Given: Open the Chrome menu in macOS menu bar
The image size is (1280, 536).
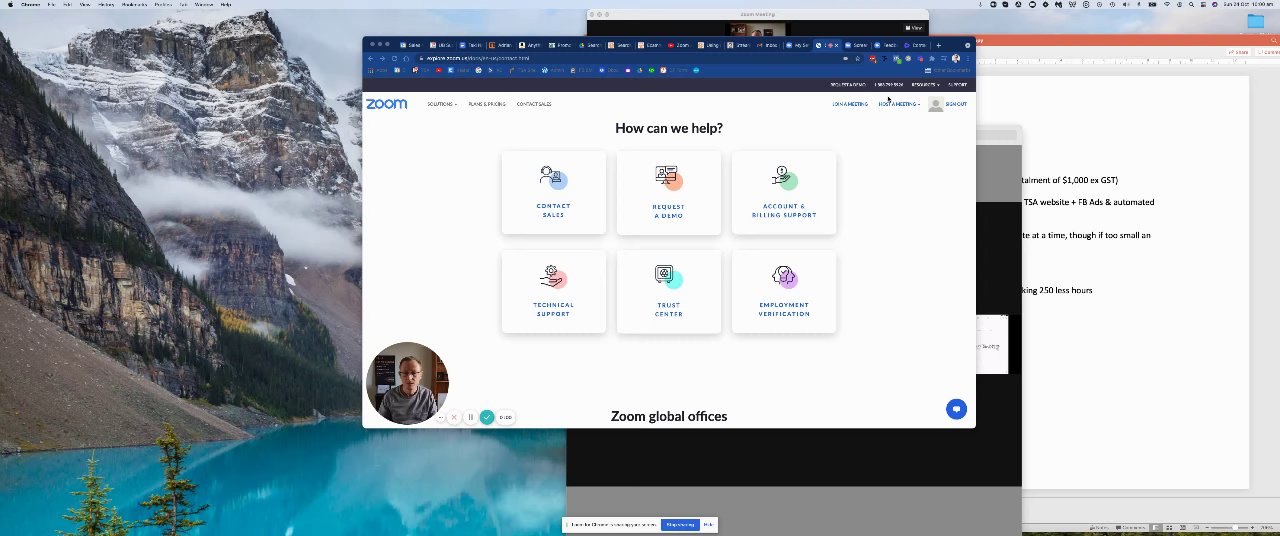Looking at the screenshot, I should point(30,4).
